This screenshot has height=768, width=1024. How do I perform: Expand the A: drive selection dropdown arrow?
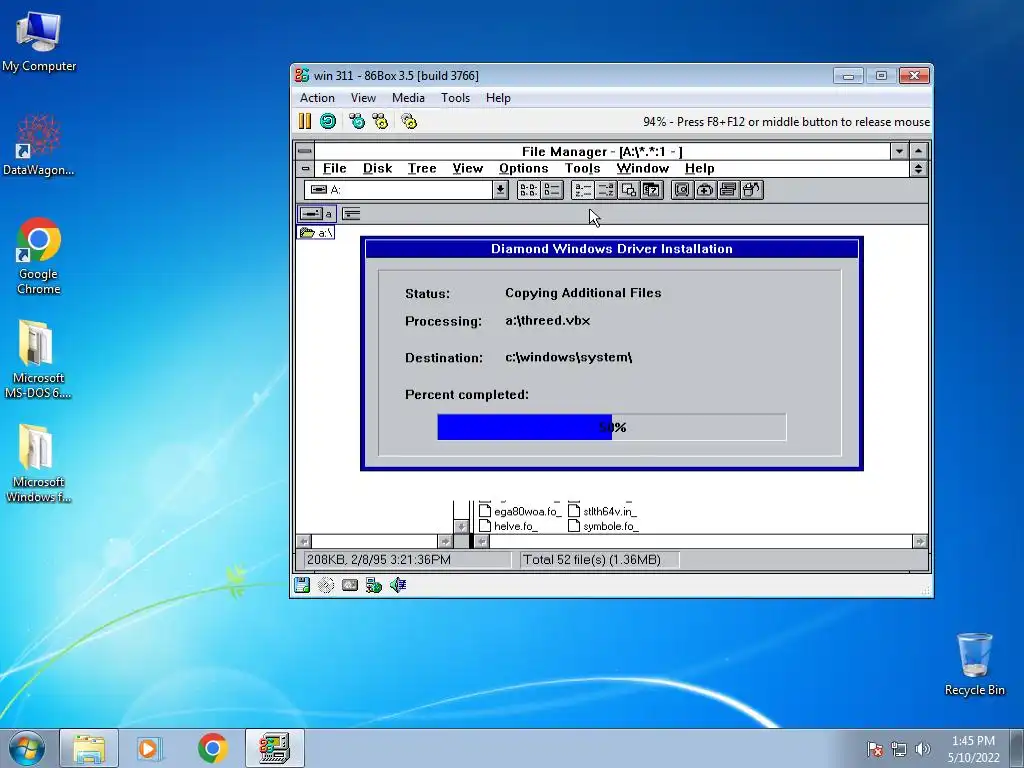tap(500, 190)
